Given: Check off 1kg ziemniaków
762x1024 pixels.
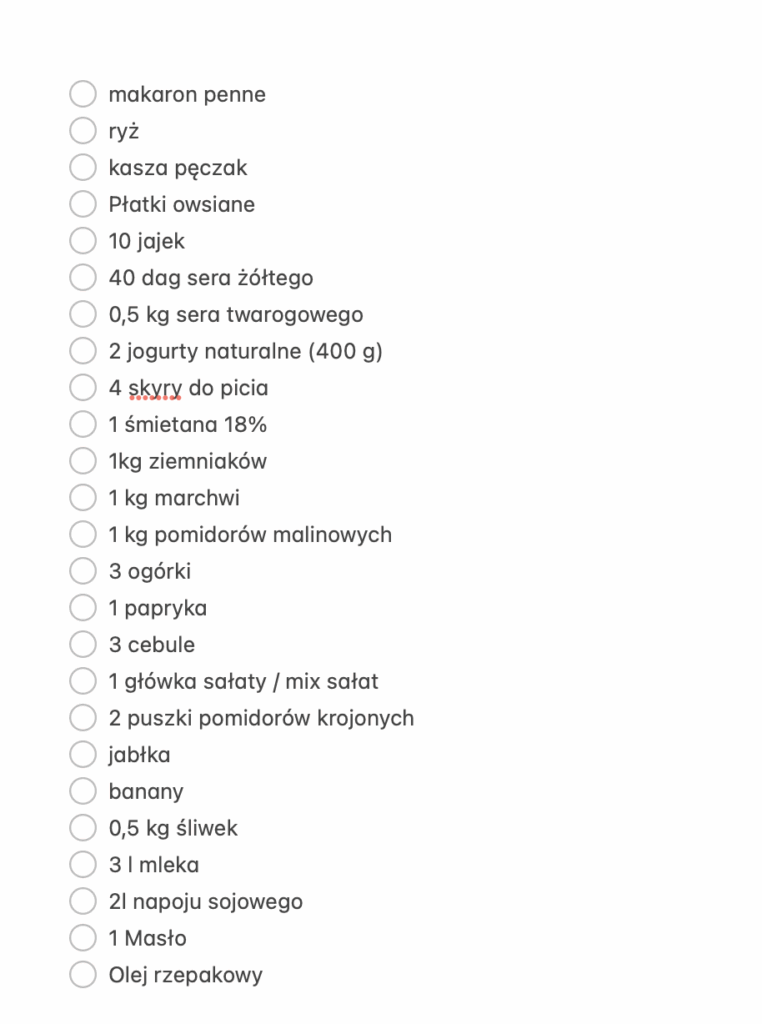Looking at the screenshot, I should pos(82,460).
